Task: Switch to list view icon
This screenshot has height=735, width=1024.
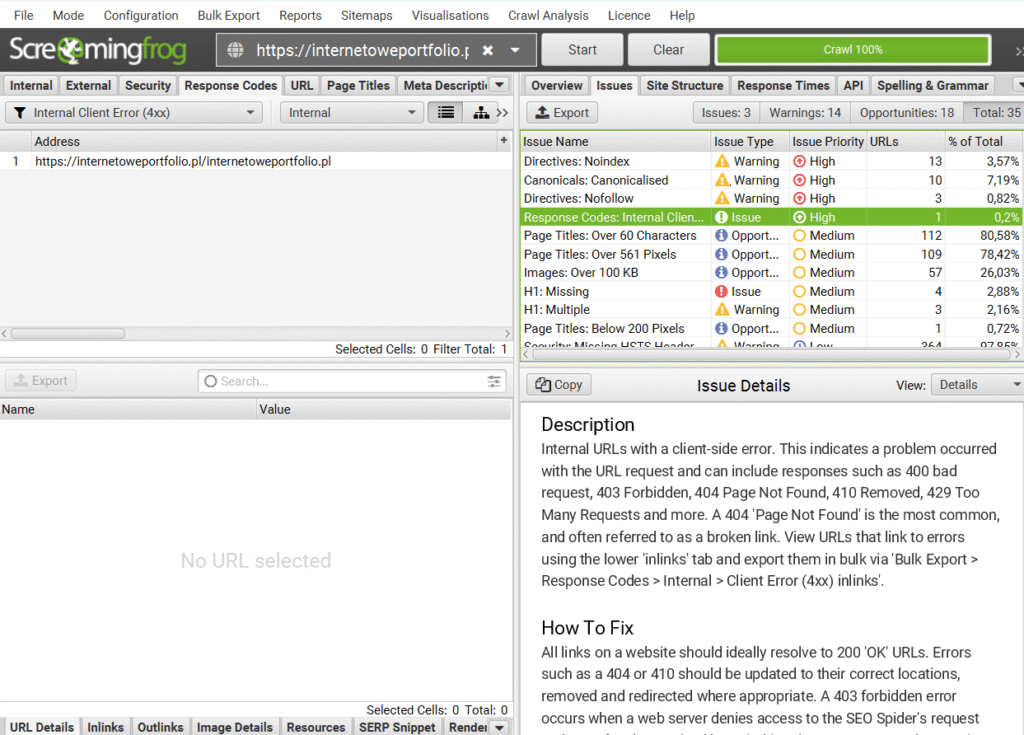Action: (446, 113)
